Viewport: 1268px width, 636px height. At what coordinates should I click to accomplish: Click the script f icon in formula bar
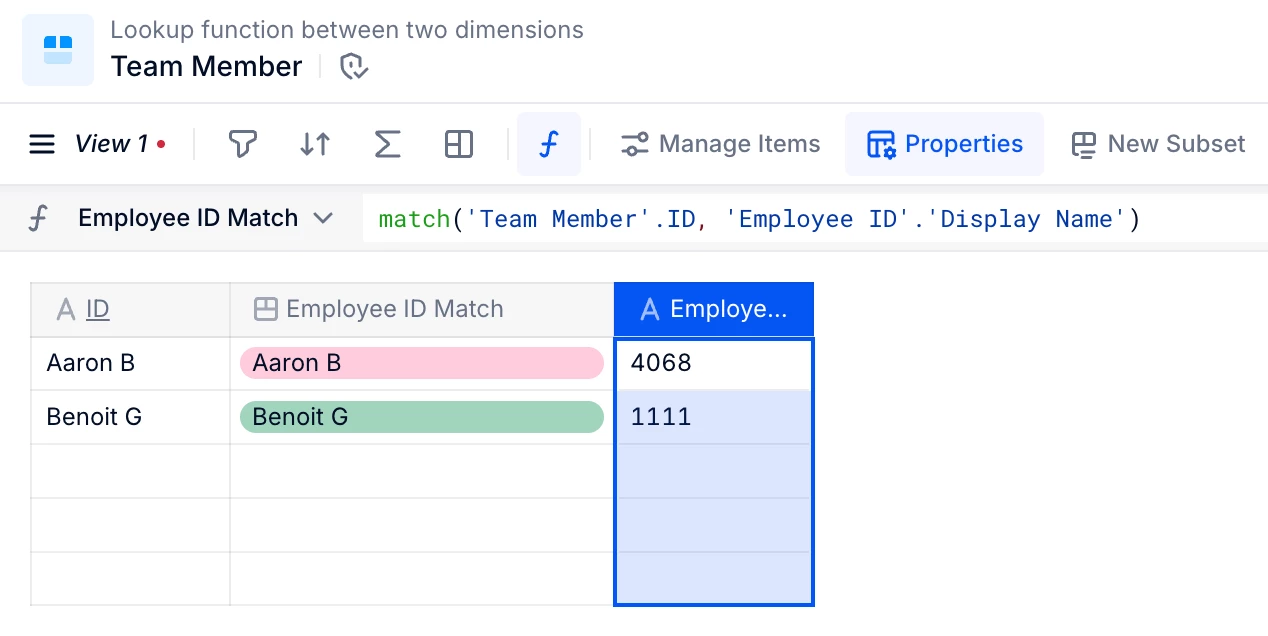pyautogui.click(x=38, y=218)
